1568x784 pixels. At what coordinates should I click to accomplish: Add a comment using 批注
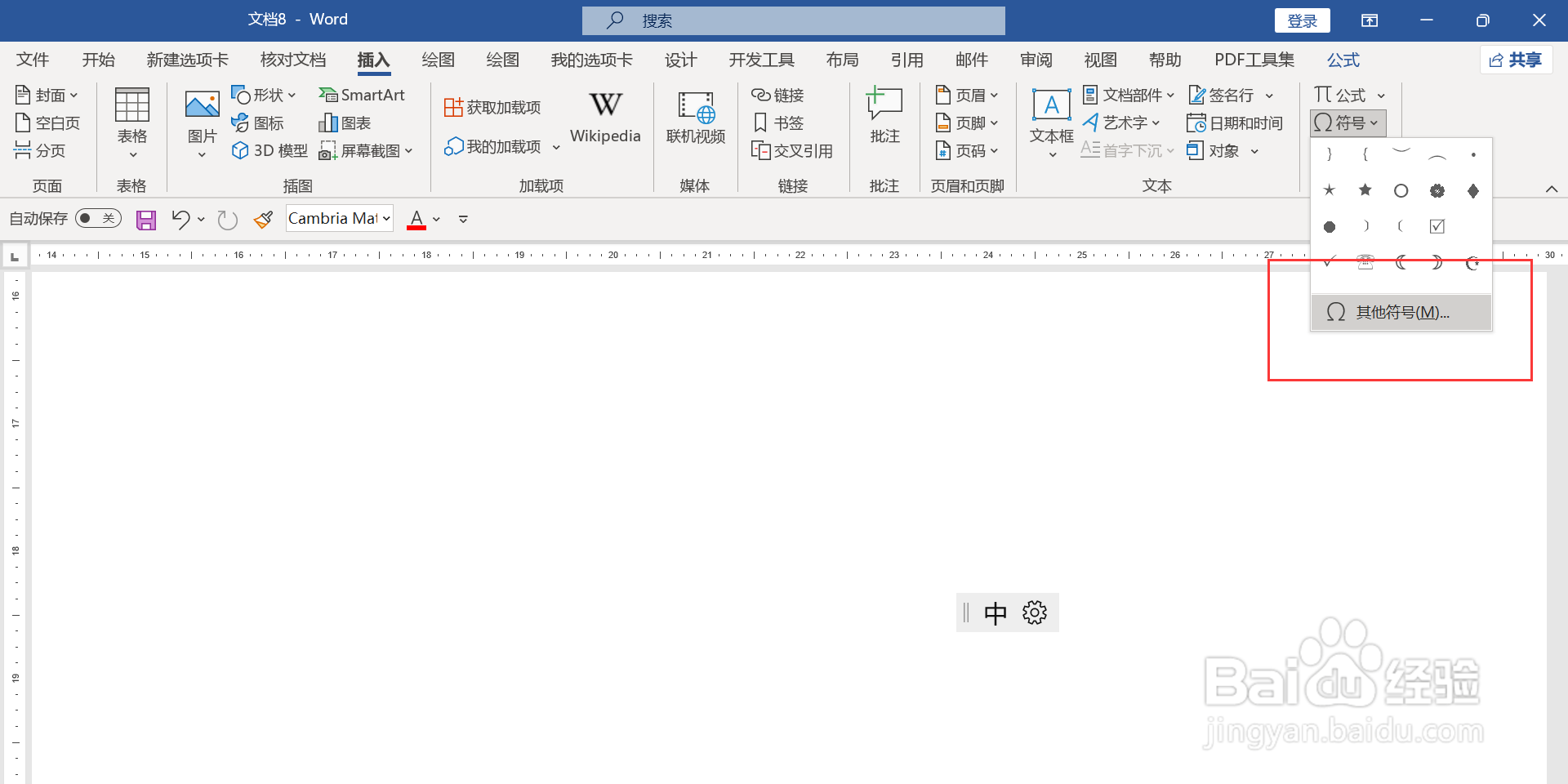tap(884, 117)
